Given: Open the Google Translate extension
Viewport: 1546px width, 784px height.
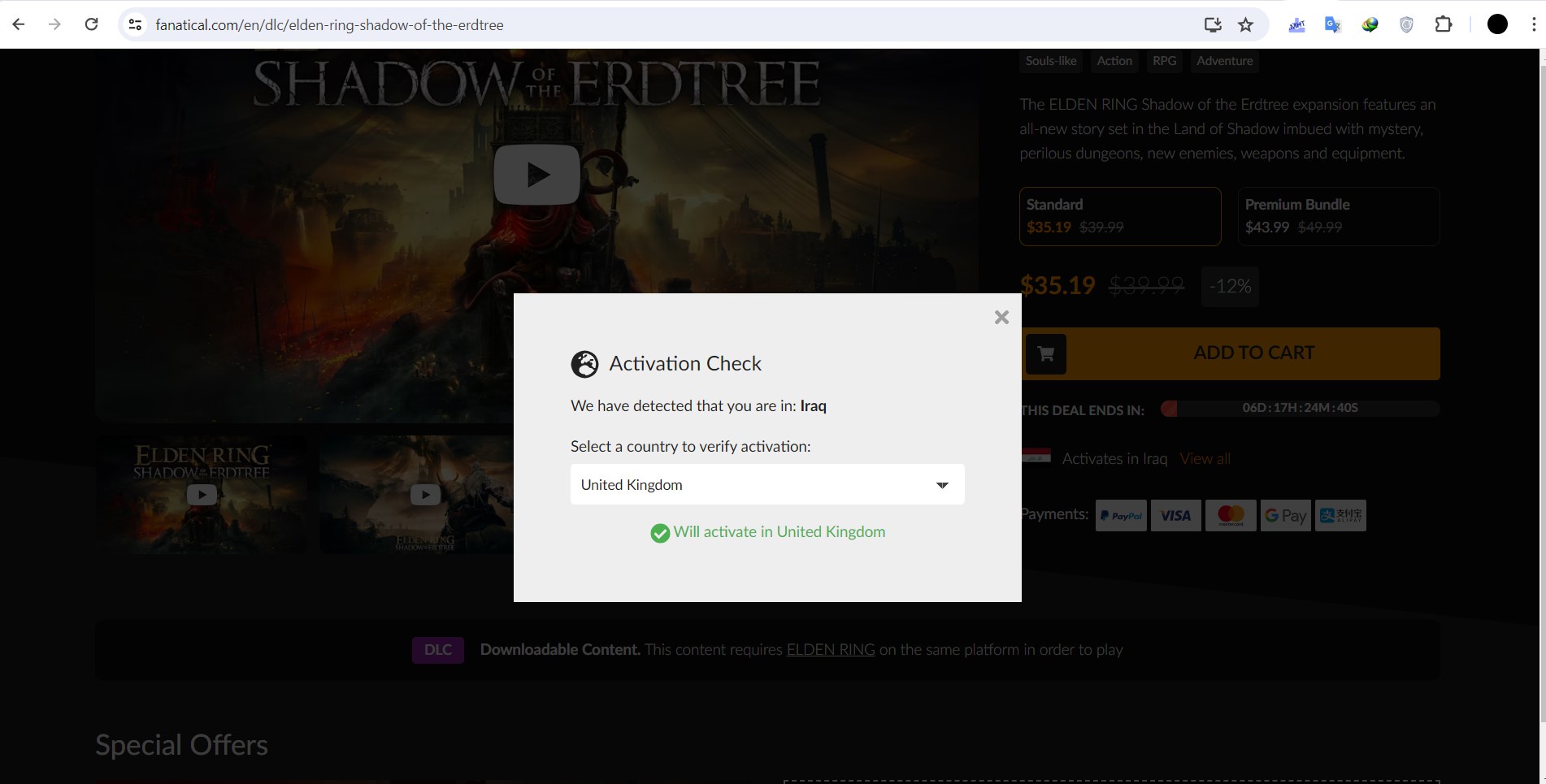Looking at the screenshot, I should point(1333,24).
